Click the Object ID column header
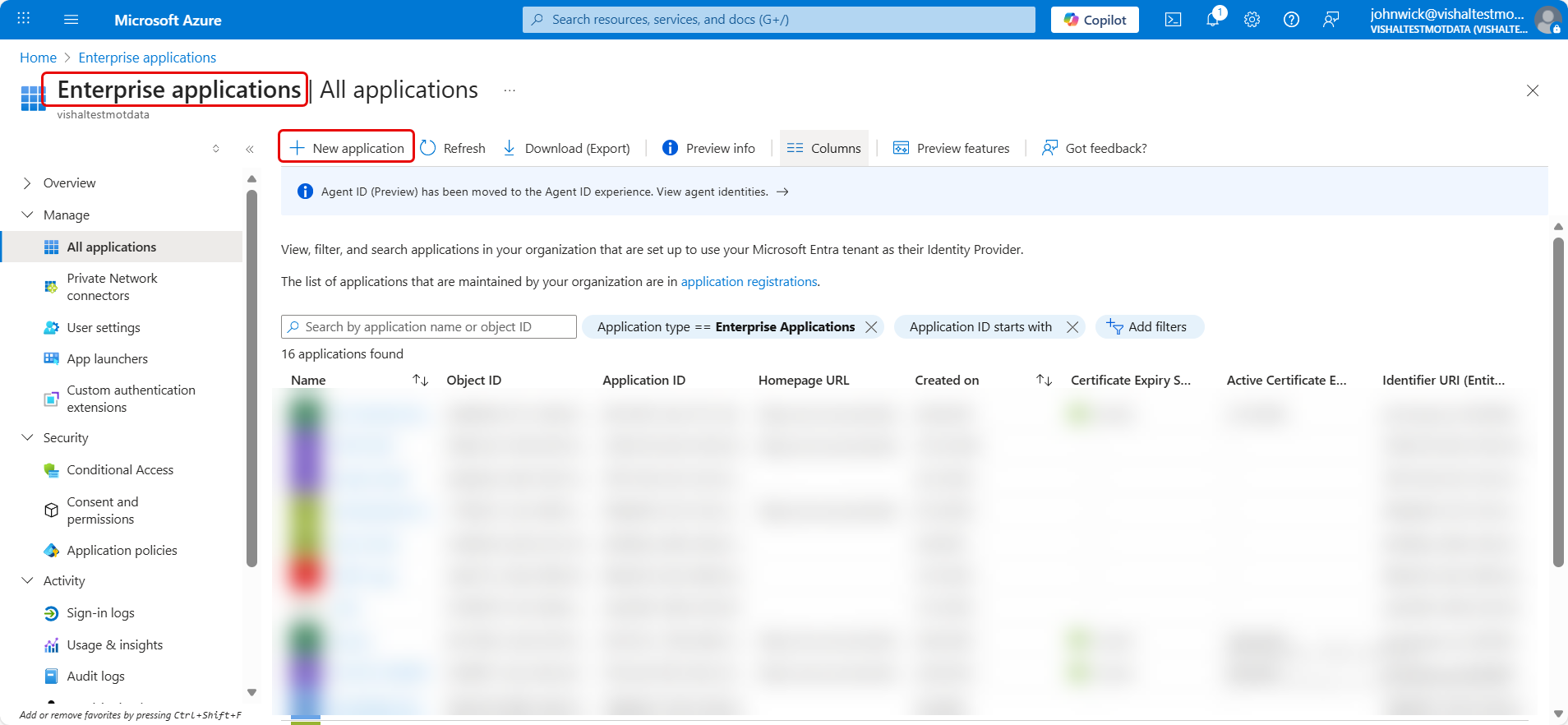The width and height of the screenshot is (1568, 725). [x=473, y=380]
